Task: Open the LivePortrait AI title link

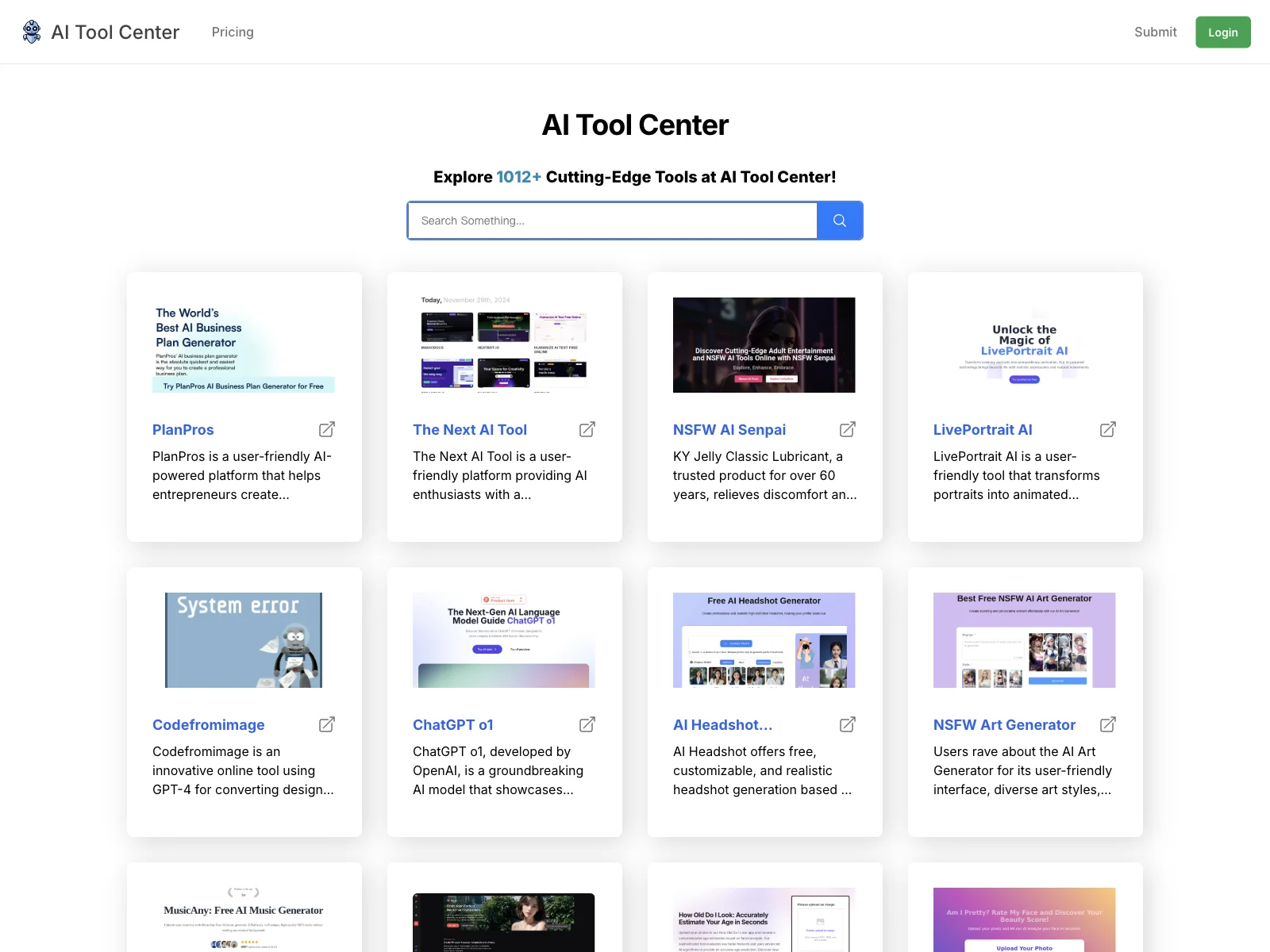Action: click(x=983, y=429)
